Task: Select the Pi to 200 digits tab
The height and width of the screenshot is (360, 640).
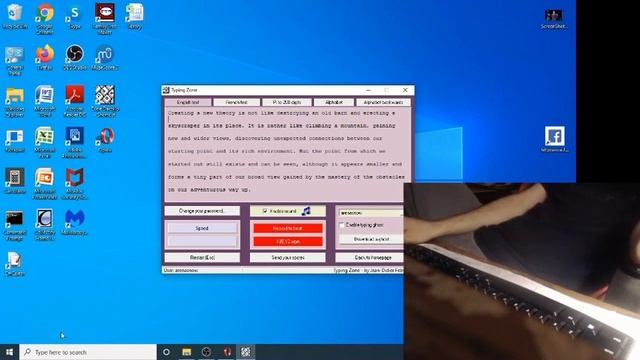Action: tap(287, 102)
